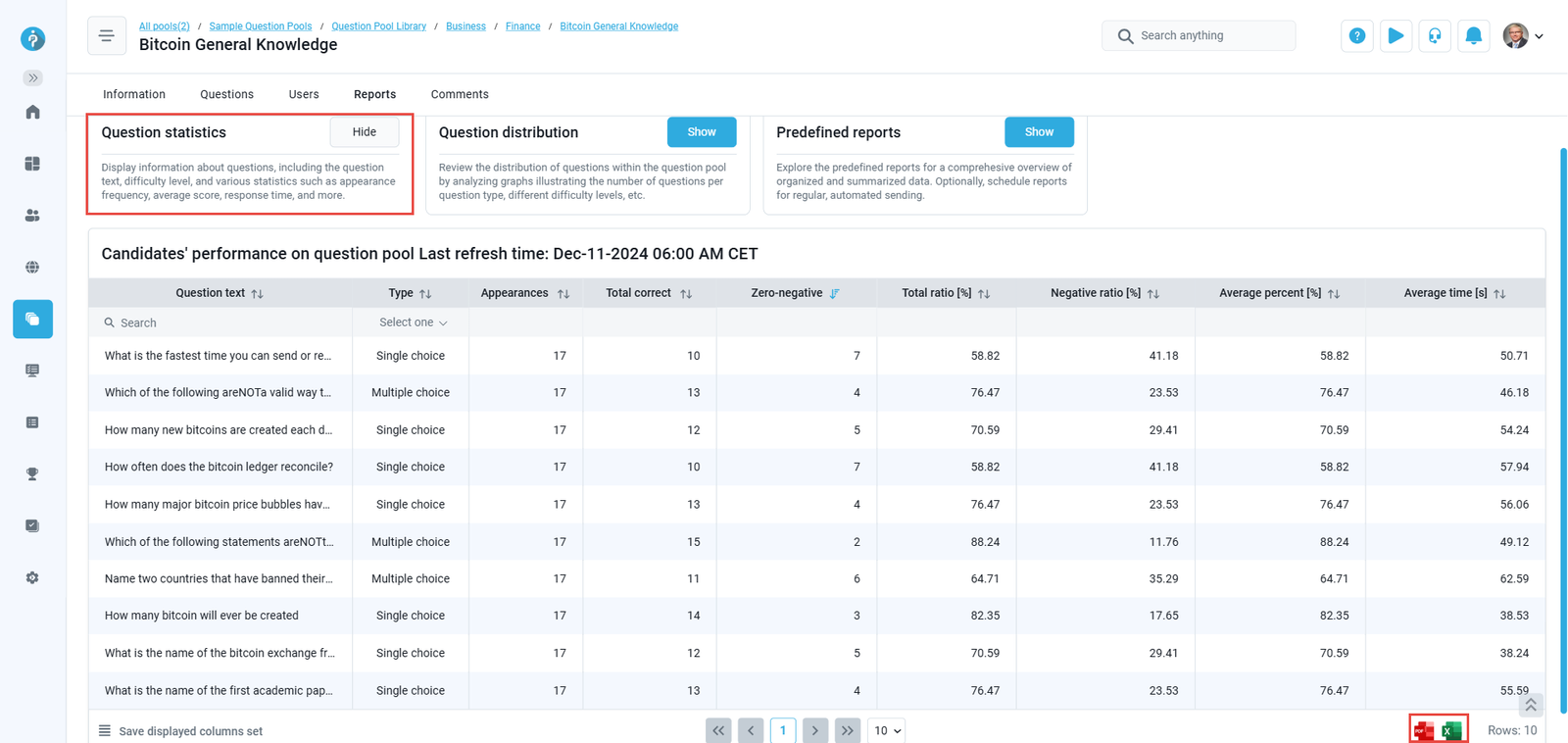This screenshot has width=1568, height=743.
Task: Show the Question distribution section
Action: point(701,132)
